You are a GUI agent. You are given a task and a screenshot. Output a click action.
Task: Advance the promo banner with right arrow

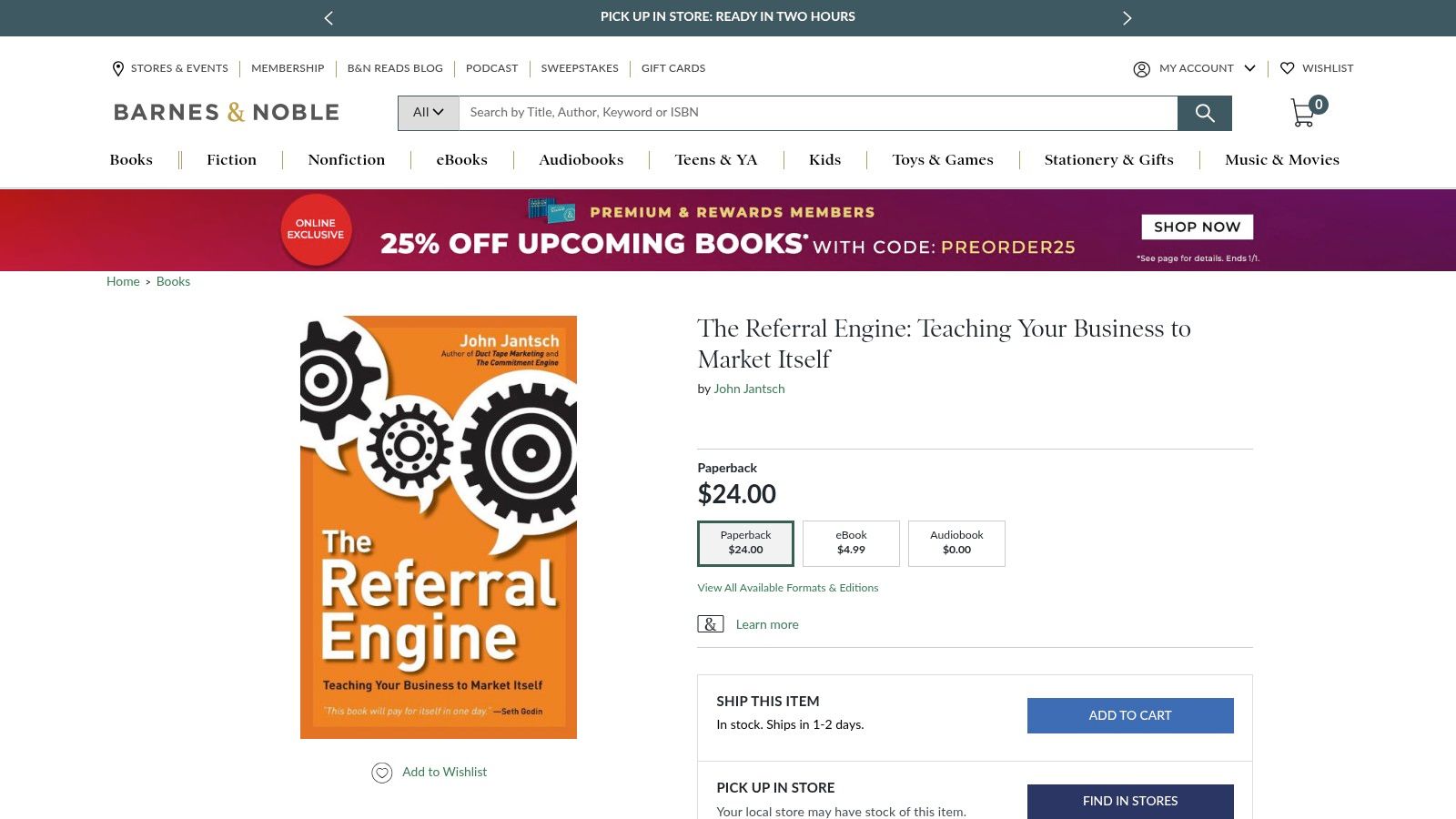click(1127, 17)
